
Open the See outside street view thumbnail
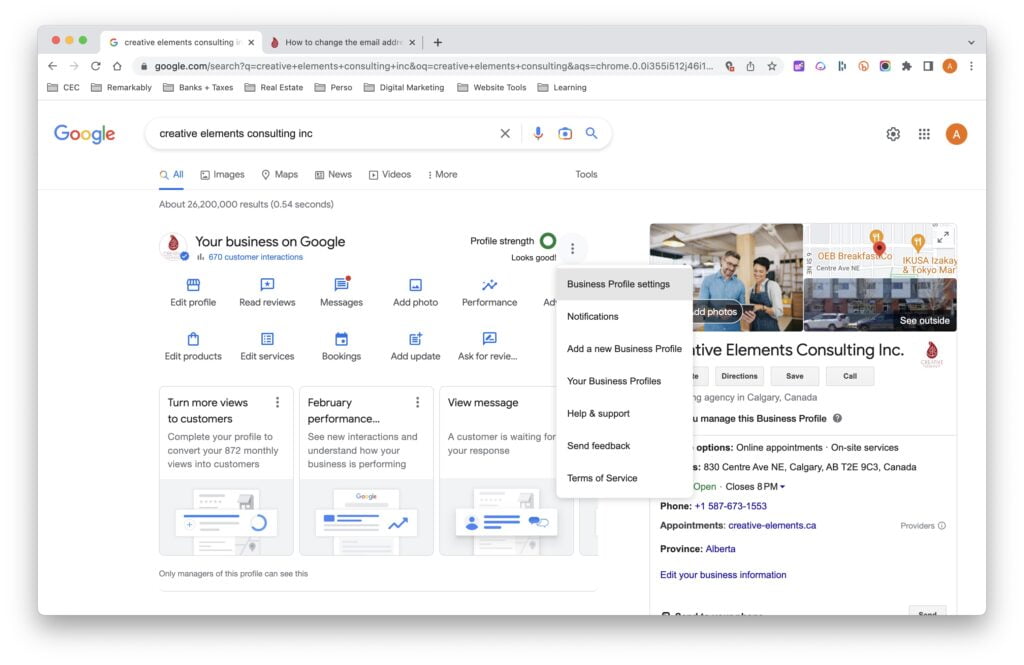[880, 305]
